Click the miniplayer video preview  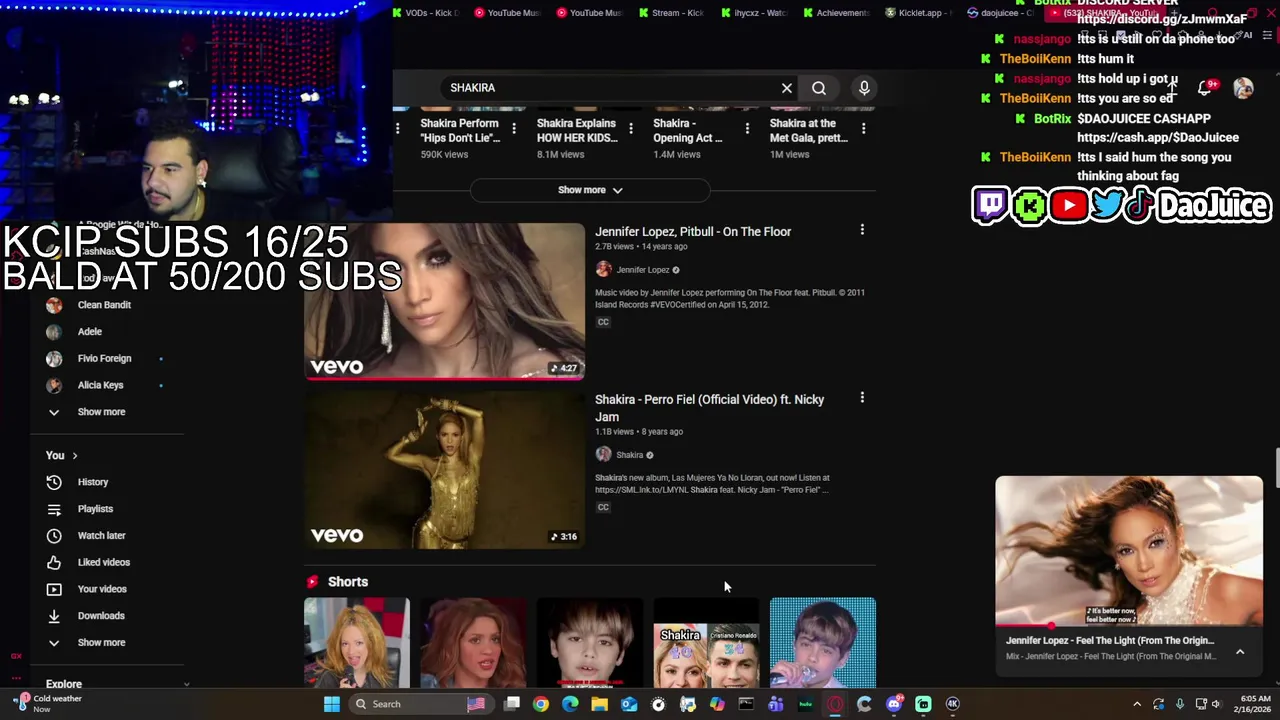(1129, 552)
